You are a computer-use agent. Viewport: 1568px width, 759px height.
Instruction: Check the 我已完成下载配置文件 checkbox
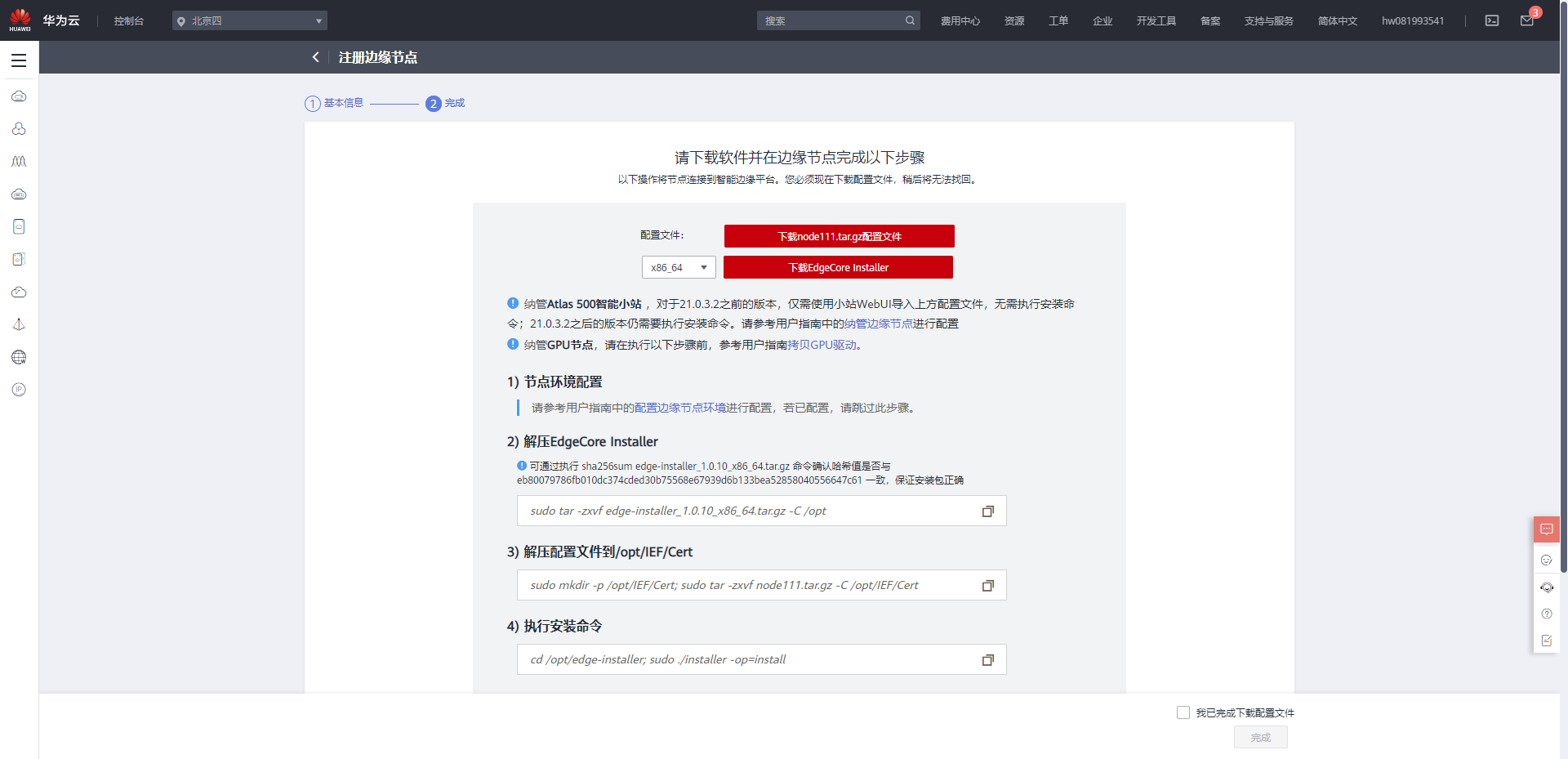pos(1183,712)
